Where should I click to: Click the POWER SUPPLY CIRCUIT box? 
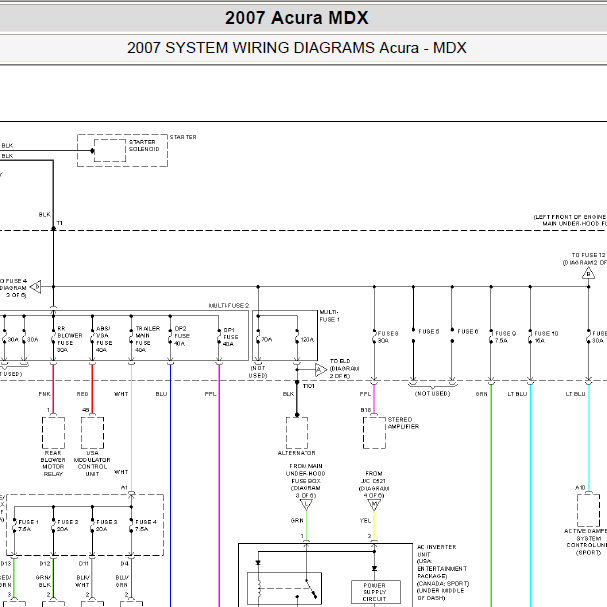[x=376, y=592]
